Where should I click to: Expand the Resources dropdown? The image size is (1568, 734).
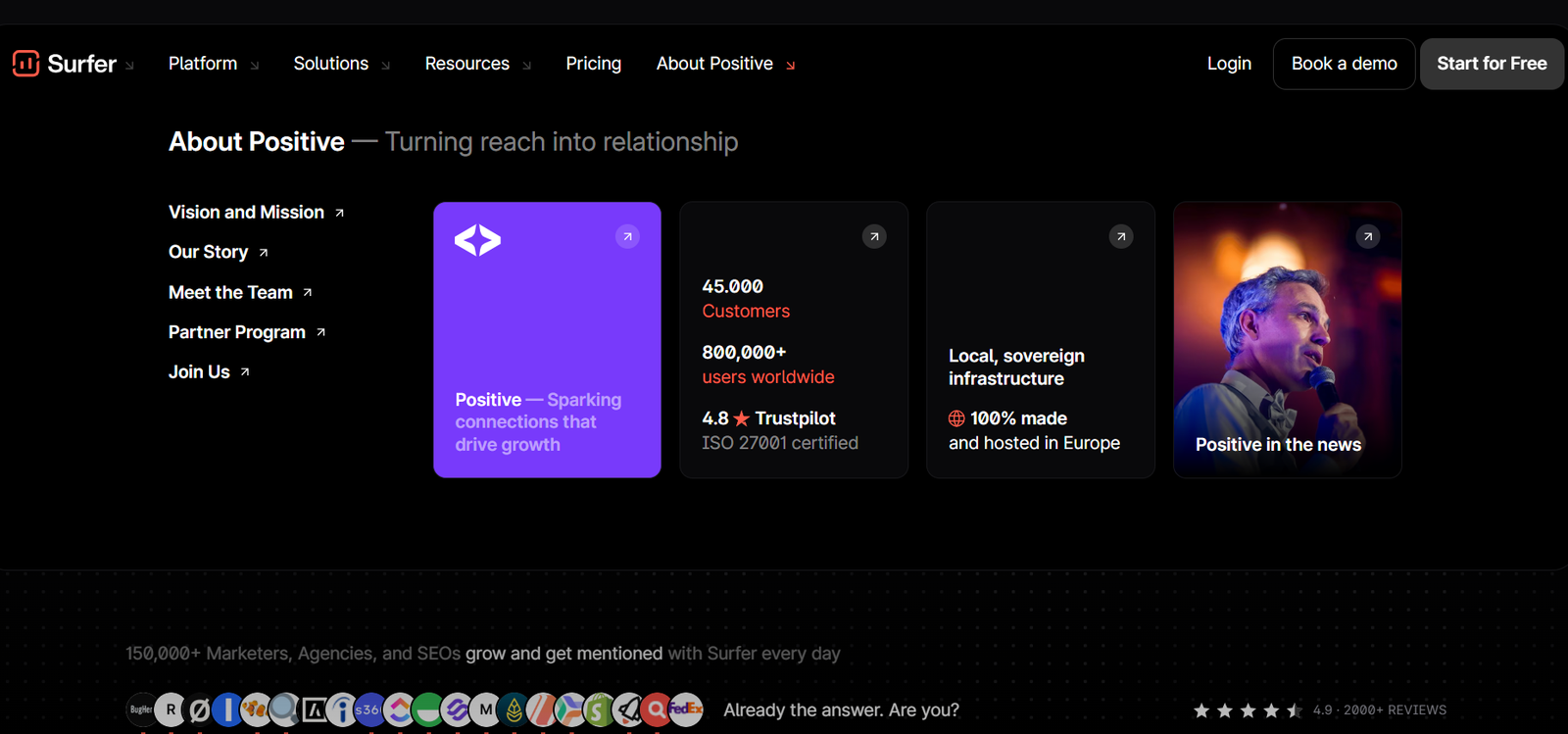[478, 64]
